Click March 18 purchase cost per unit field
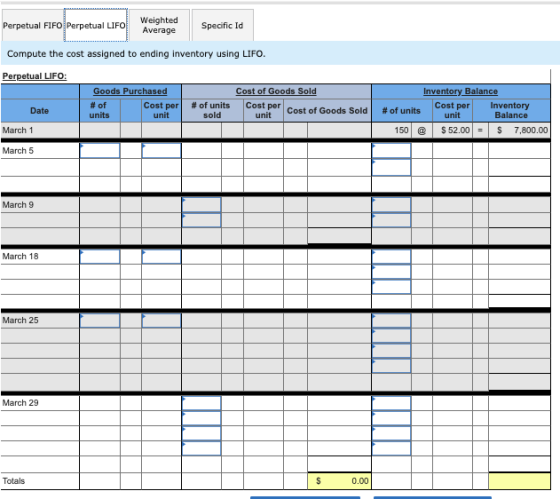560x499 pixels. (x=161, y=256)
